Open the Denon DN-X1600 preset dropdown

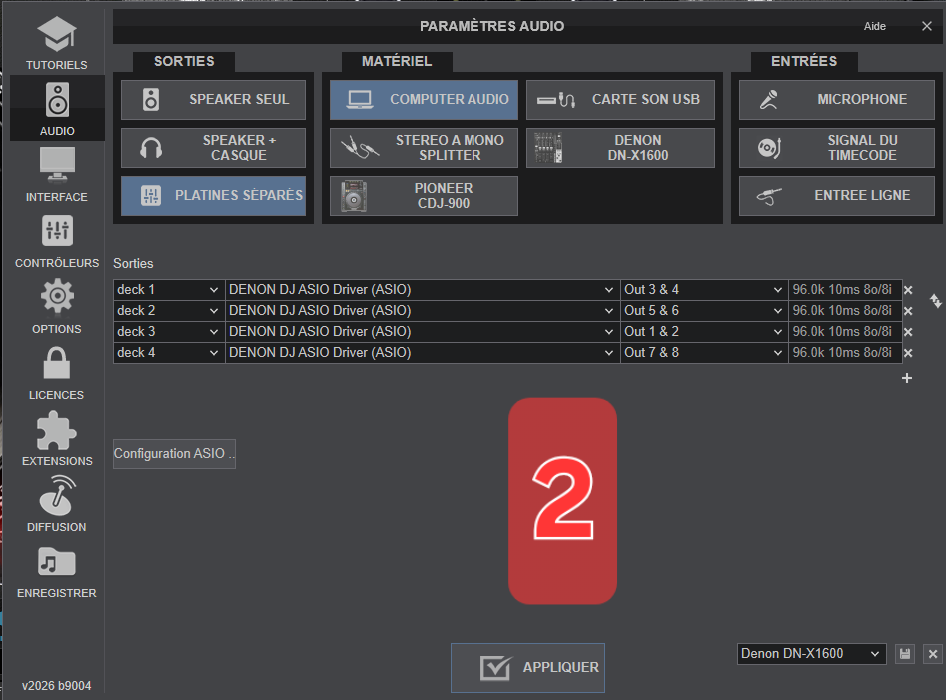click(811, 654)
